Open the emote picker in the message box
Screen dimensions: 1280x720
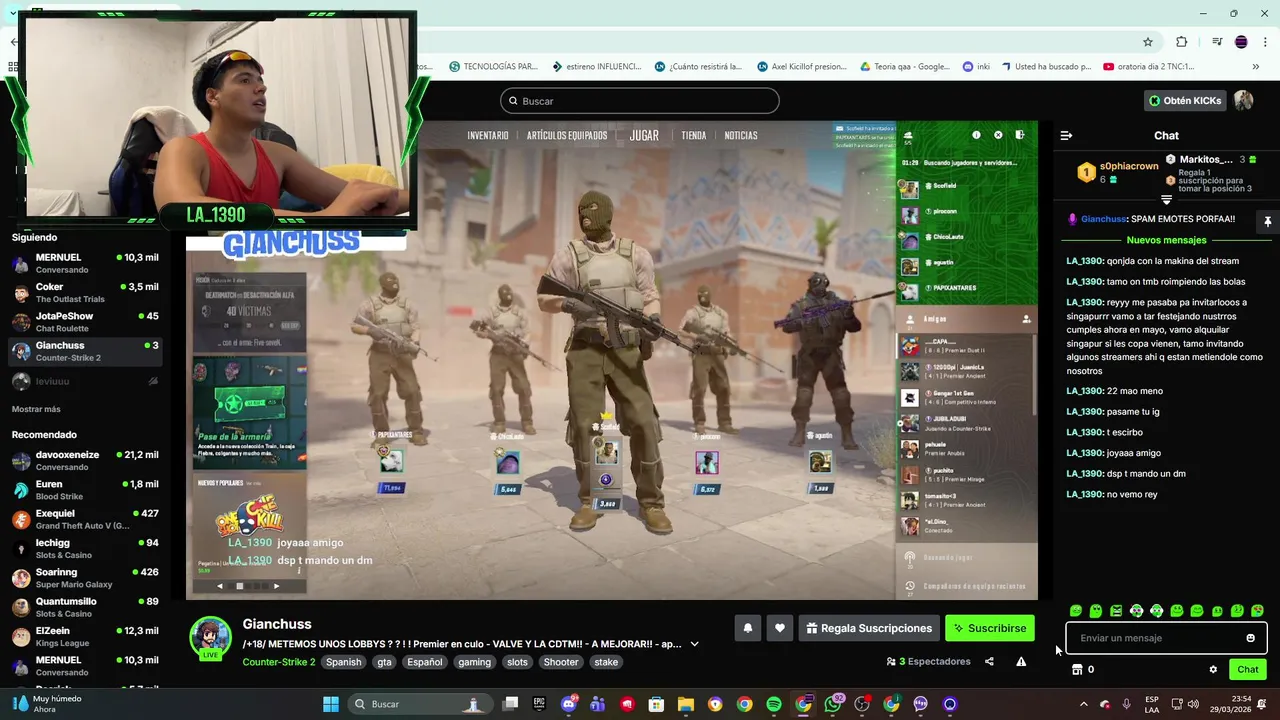pyautogui.click(x=1250, y=638)
